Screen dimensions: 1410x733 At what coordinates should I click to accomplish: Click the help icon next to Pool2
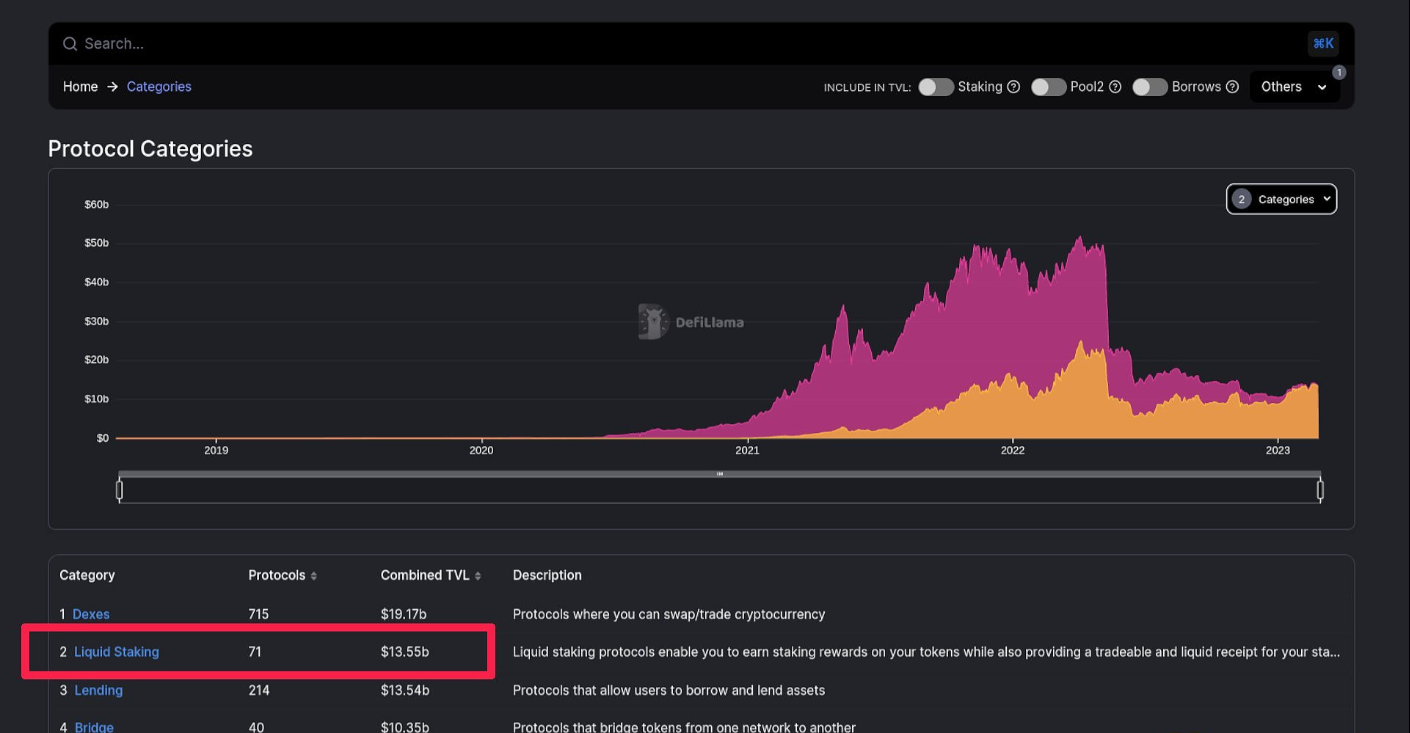[x=1115, y=87]
